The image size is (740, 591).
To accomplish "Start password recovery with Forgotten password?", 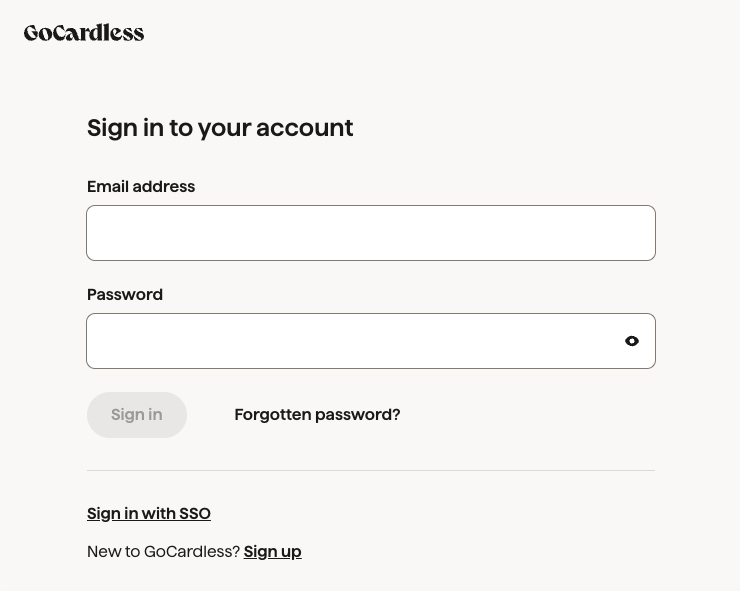I will click(x=317, y=414).
